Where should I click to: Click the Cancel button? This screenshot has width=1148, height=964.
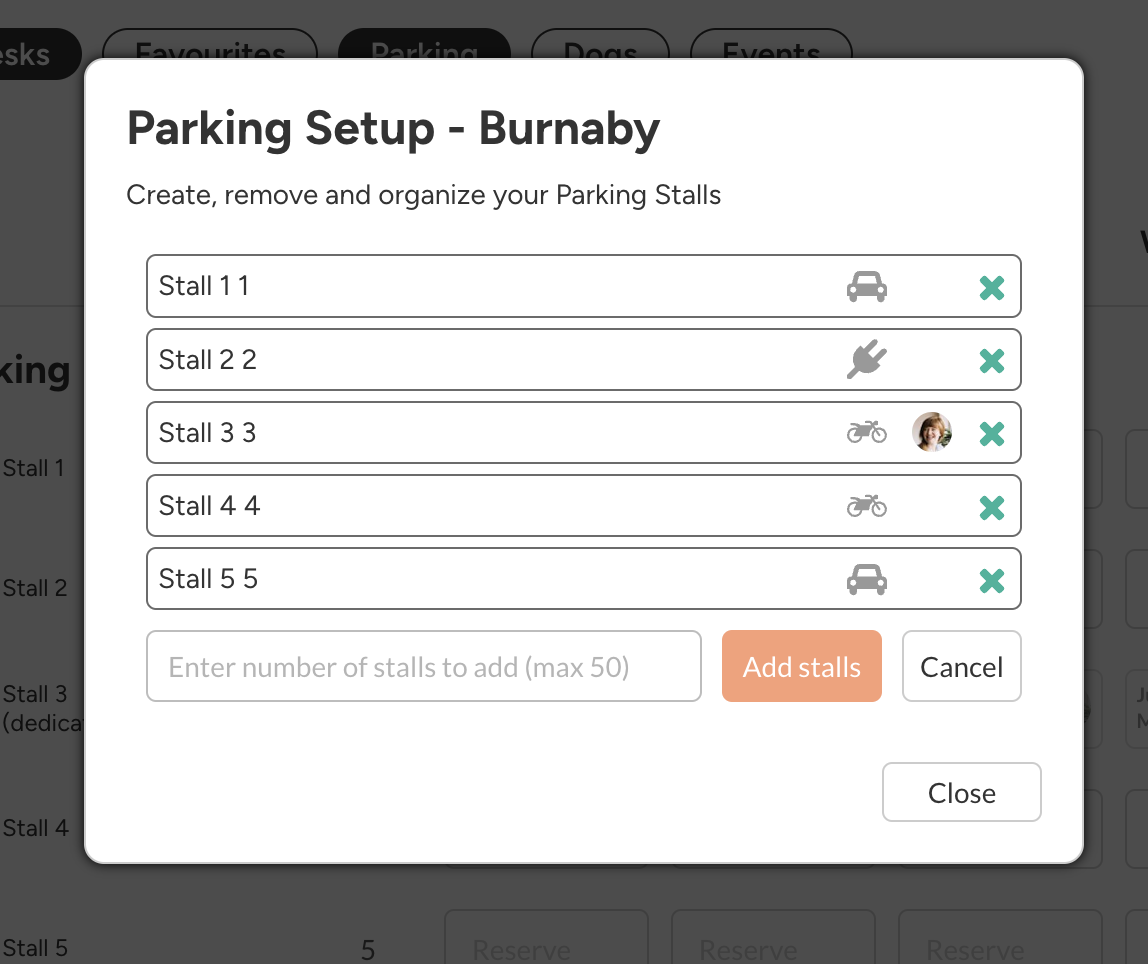point(961,667)
